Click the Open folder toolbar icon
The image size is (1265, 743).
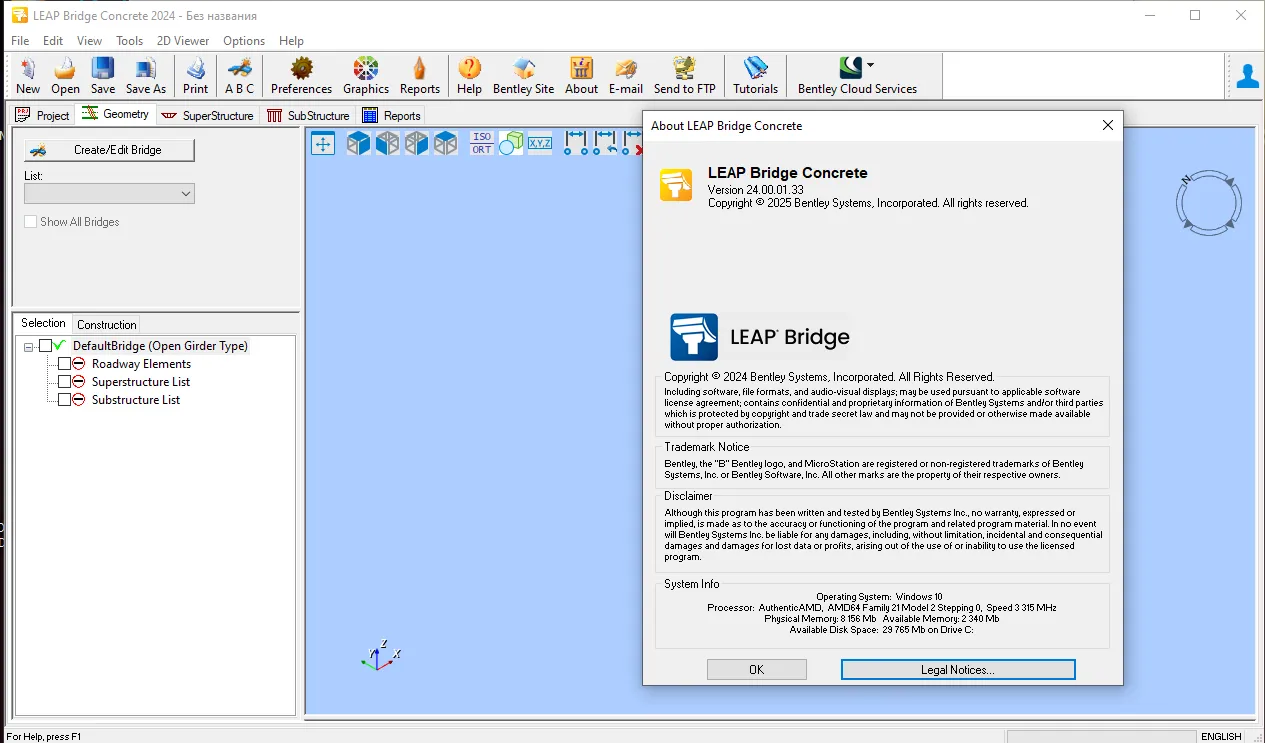(65, 69)
